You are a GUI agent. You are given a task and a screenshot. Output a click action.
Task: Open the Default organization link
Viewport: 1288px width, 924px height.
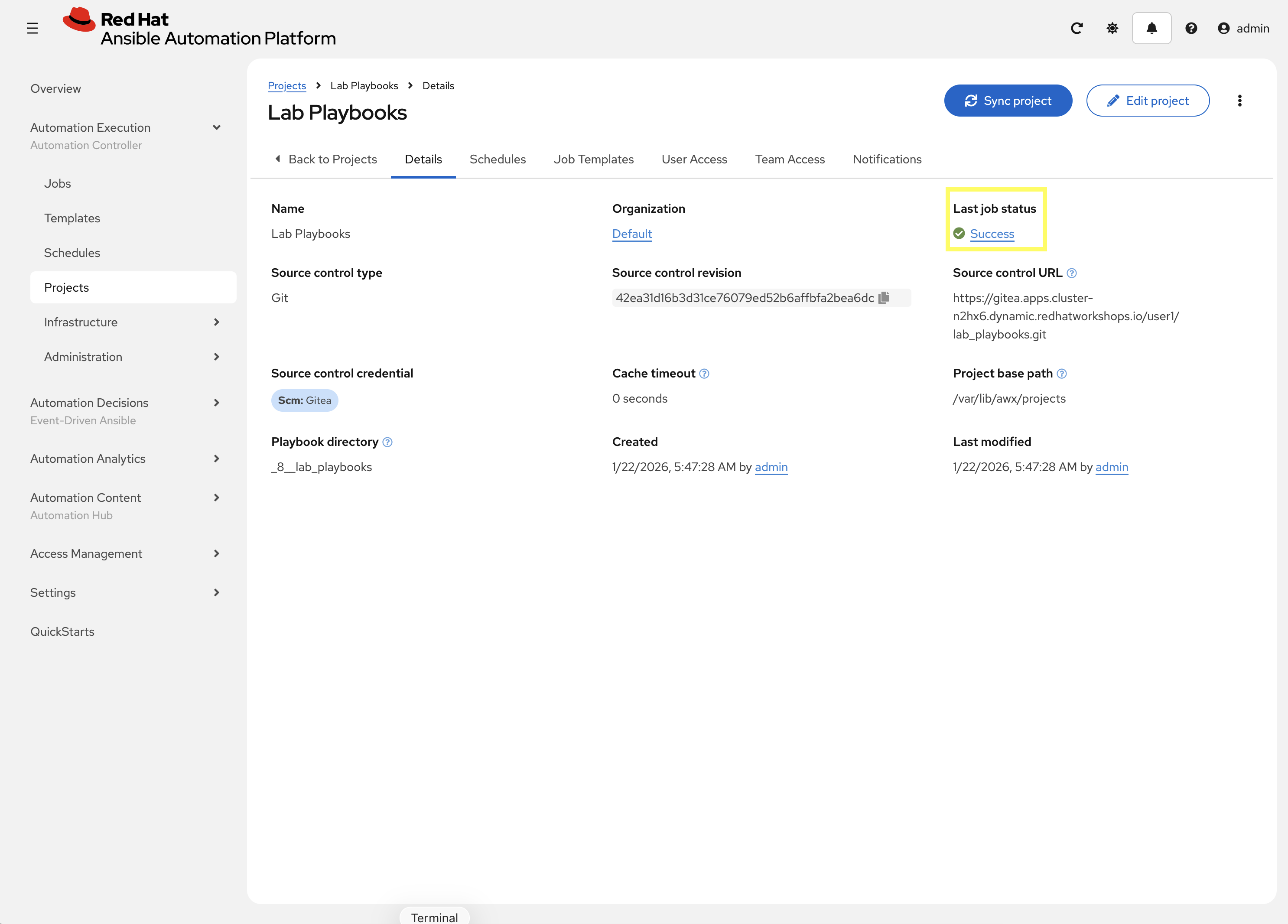(x=631, y=234)
